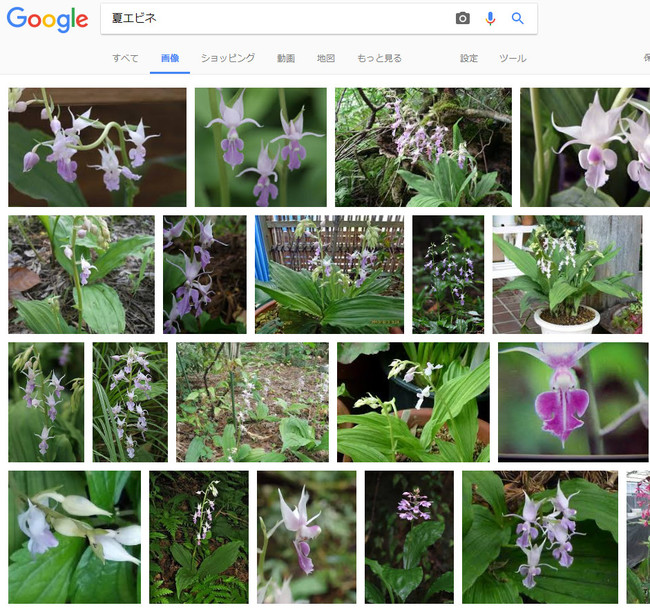Screen dimensions: 650x610
Task: Open forest photo with mossy log and orchids
Action: [x=423, y=147]
